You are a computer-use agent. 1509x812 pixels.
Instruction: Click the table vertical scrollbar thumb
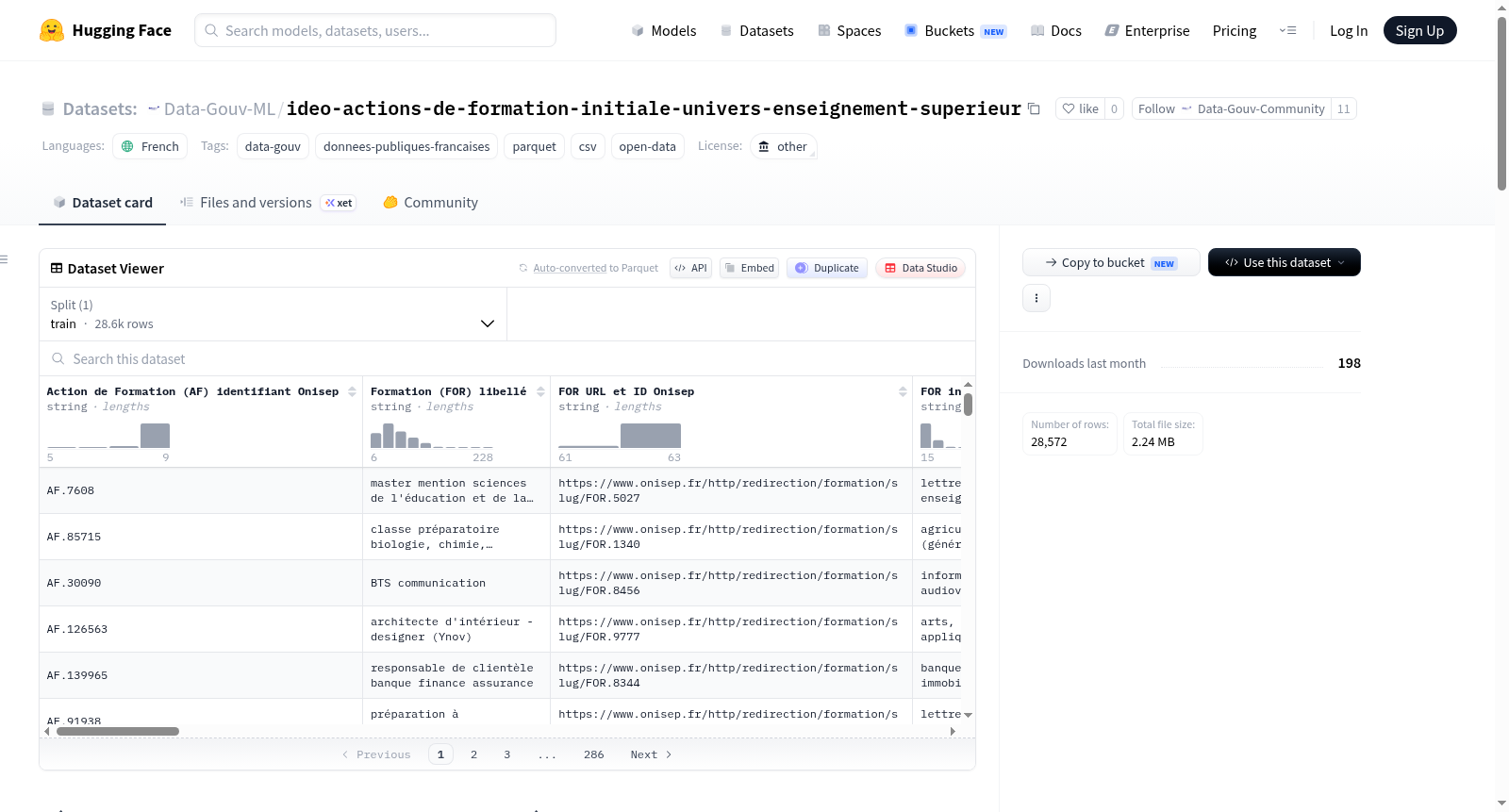pos(968,405)
